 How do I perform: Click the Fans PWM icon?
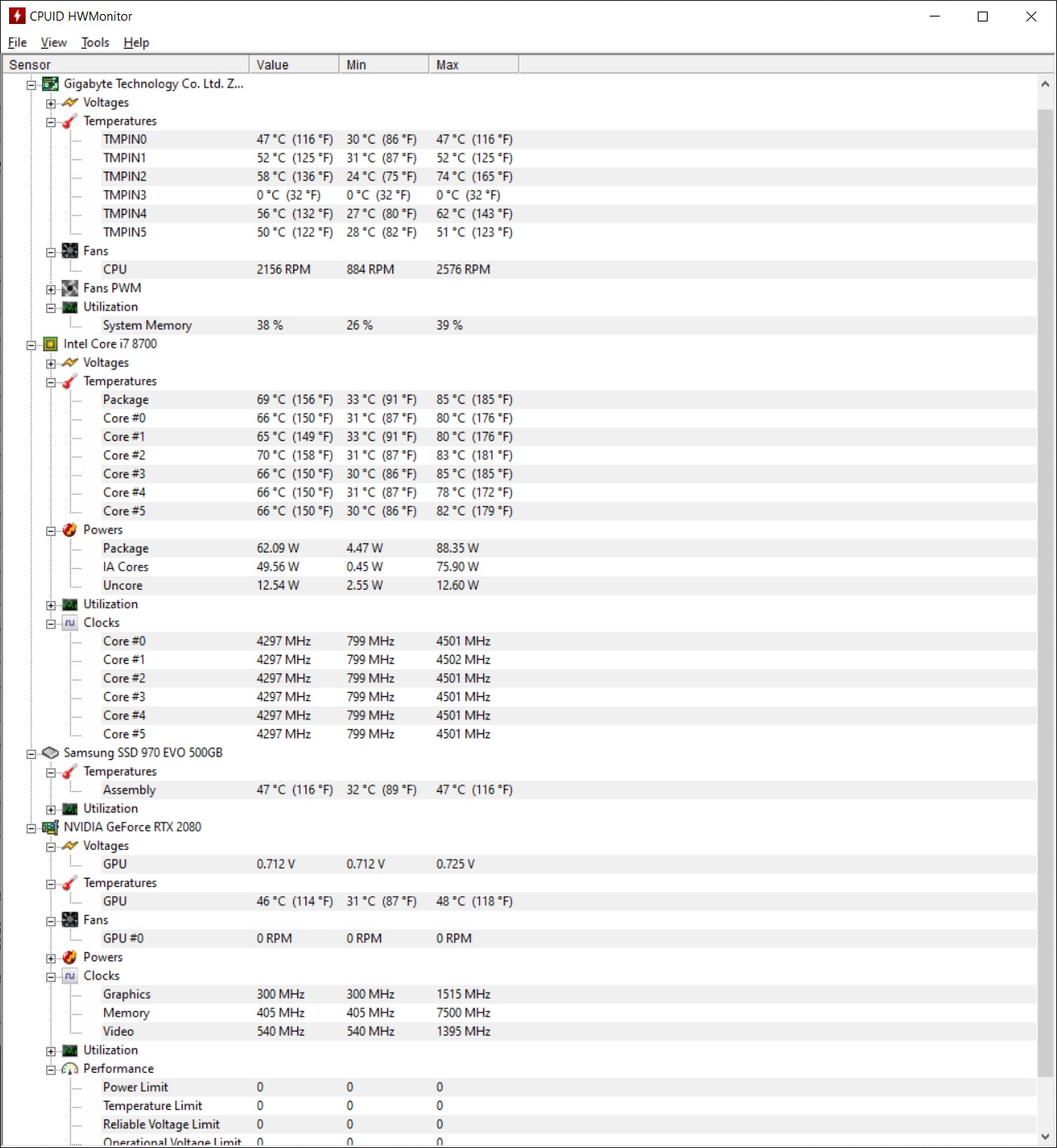70,288
